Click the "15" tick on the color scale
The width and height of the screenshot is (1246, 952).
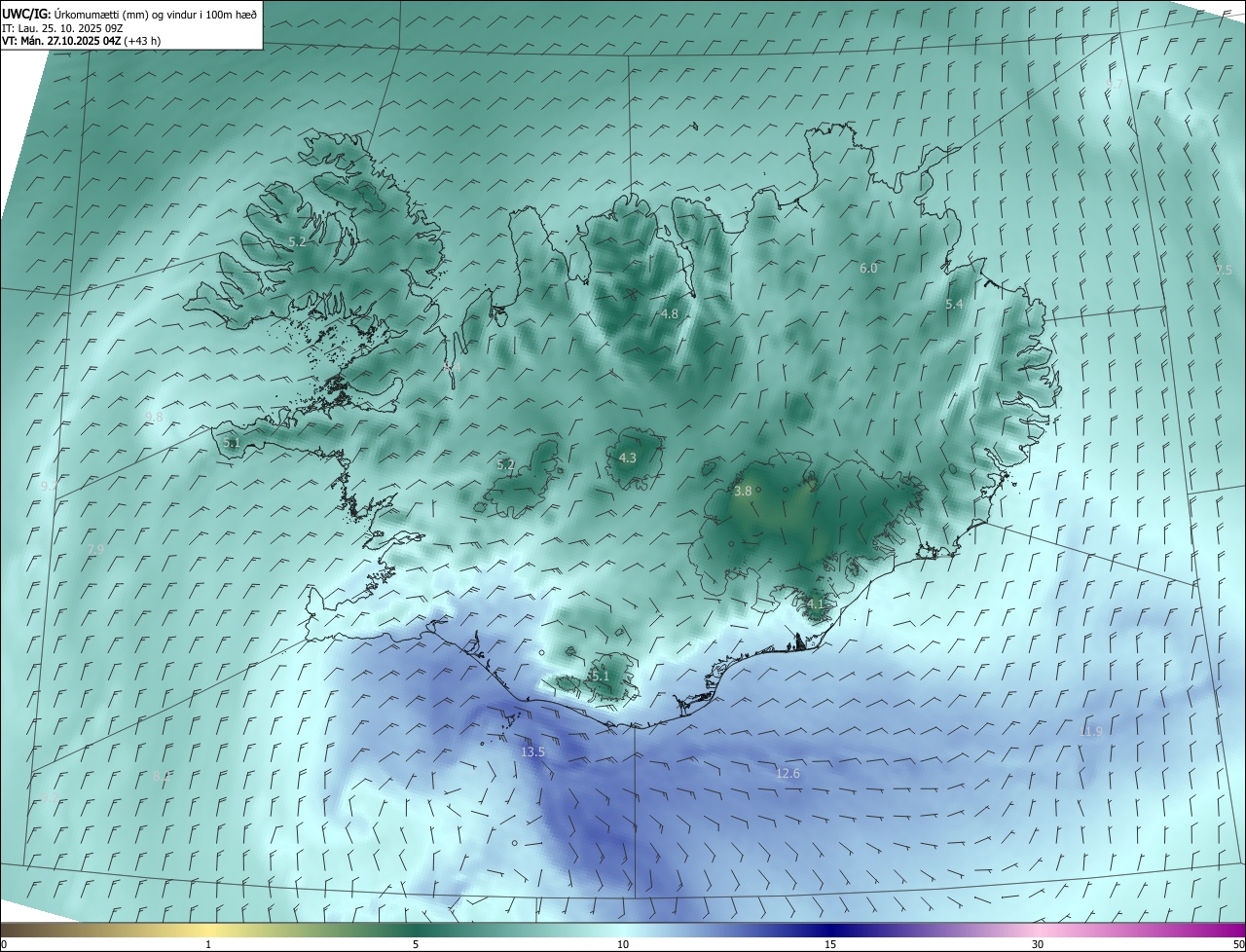click(830, 944)
